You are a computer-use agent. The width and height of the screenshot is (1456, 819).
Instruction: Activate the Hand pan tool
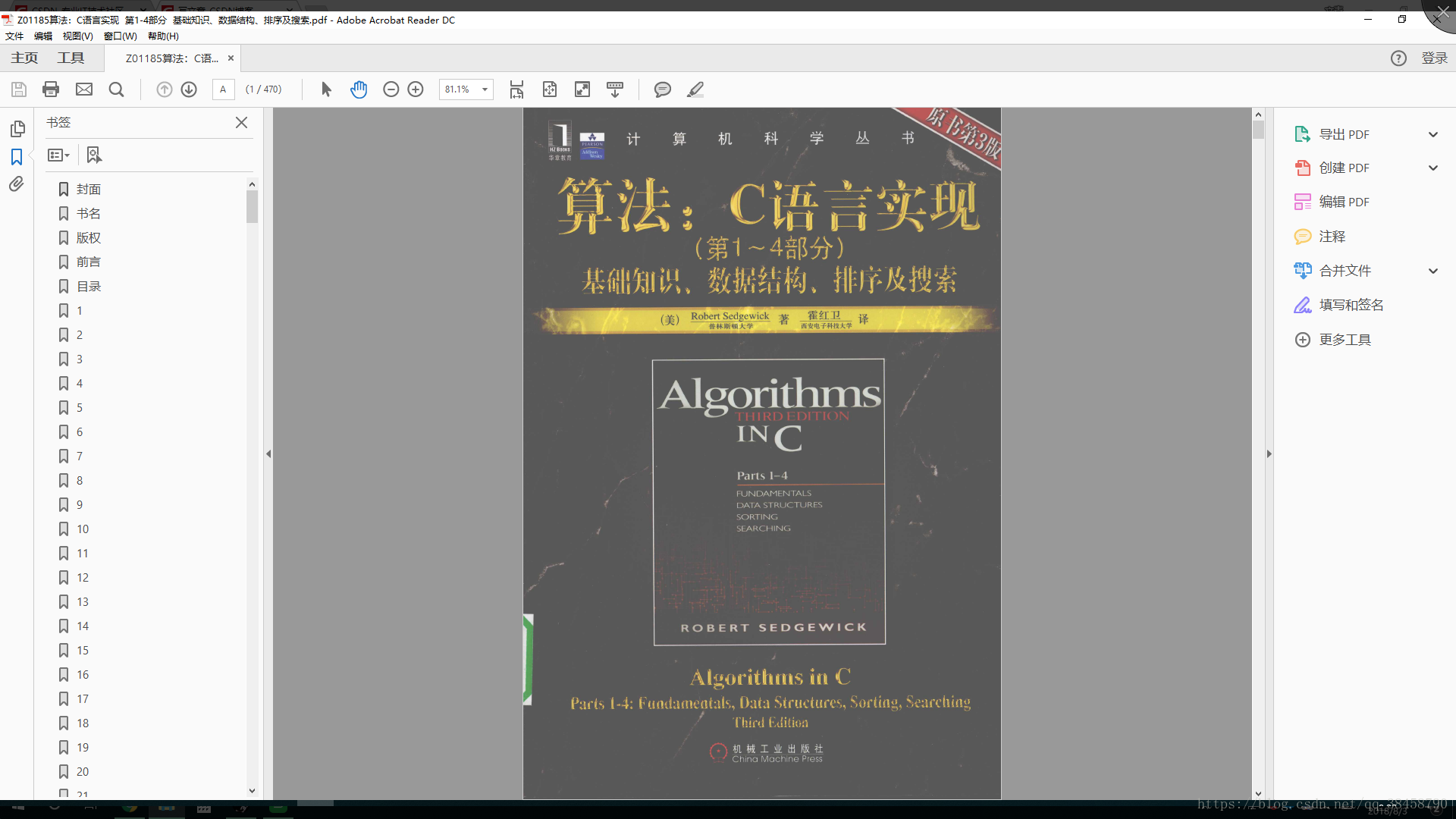[x=359, y=89]
